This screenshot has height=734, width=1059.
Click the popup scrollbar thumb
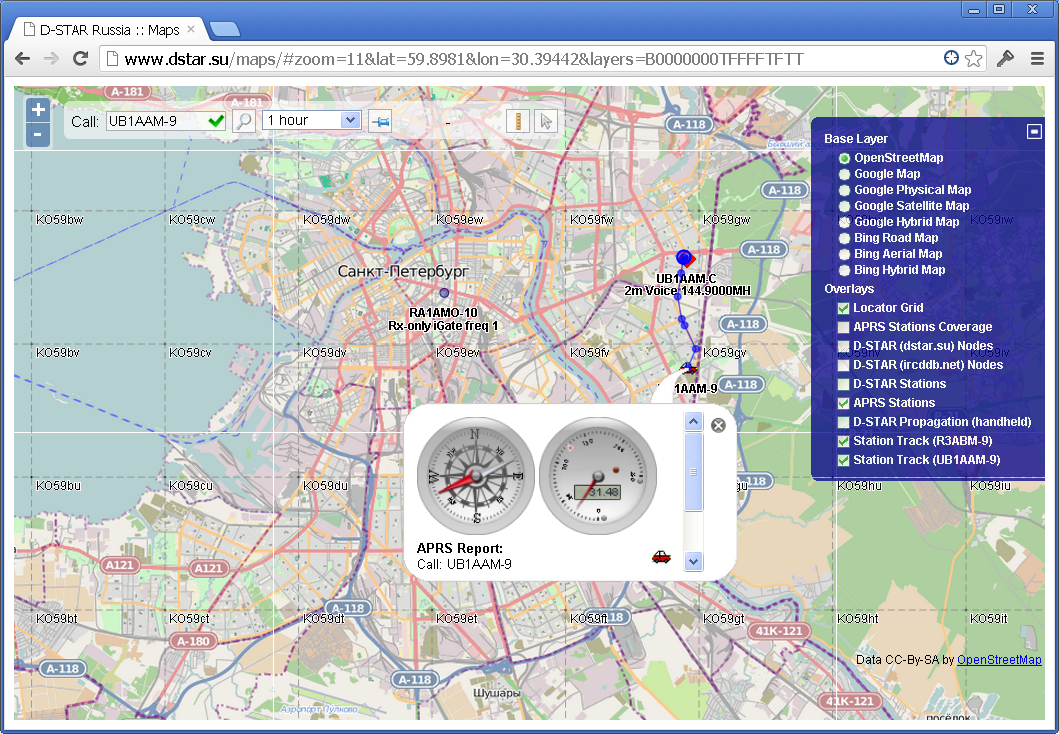tap(693, 472)
